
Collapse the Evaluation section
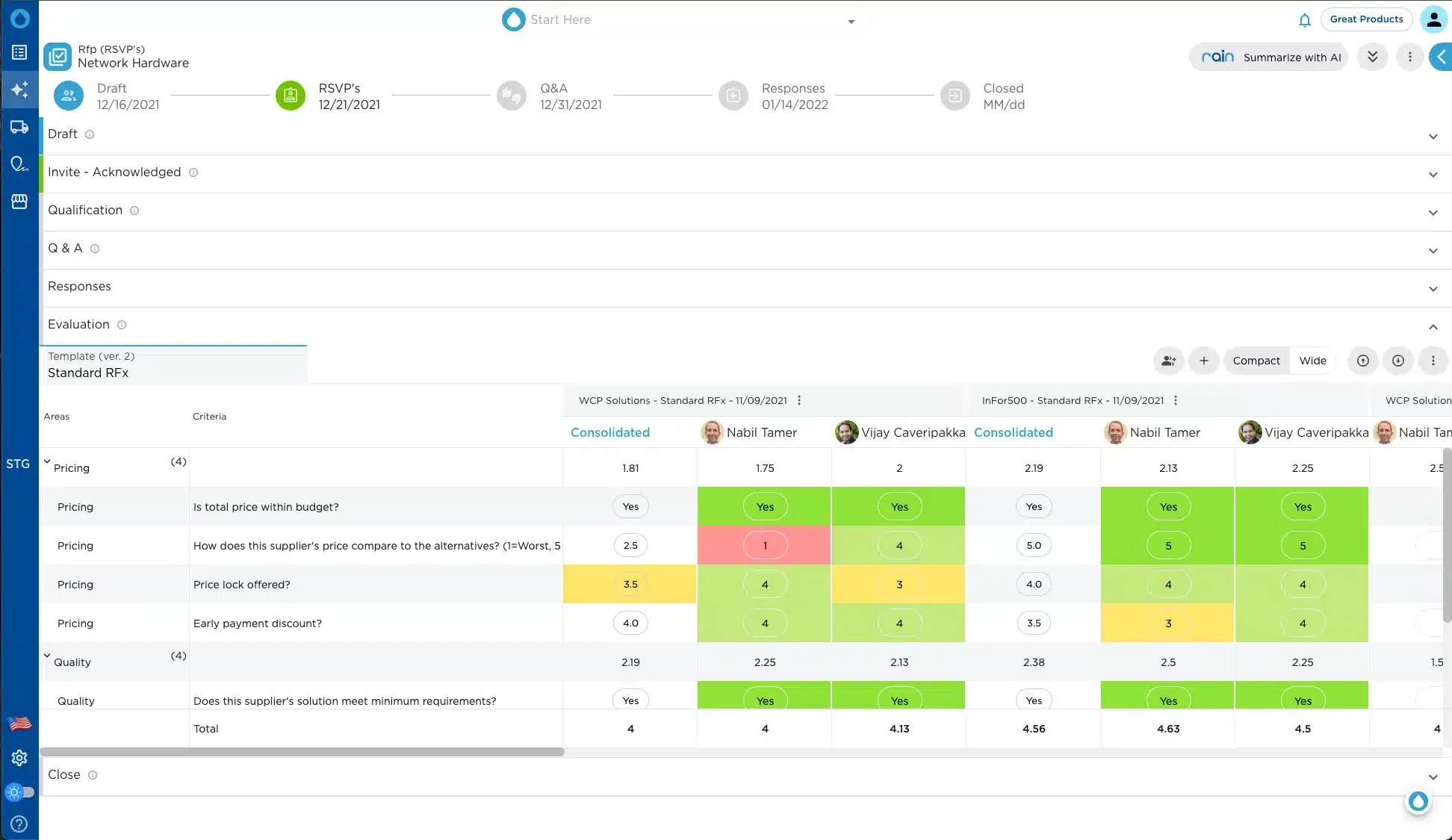(x=1433, y=327)
